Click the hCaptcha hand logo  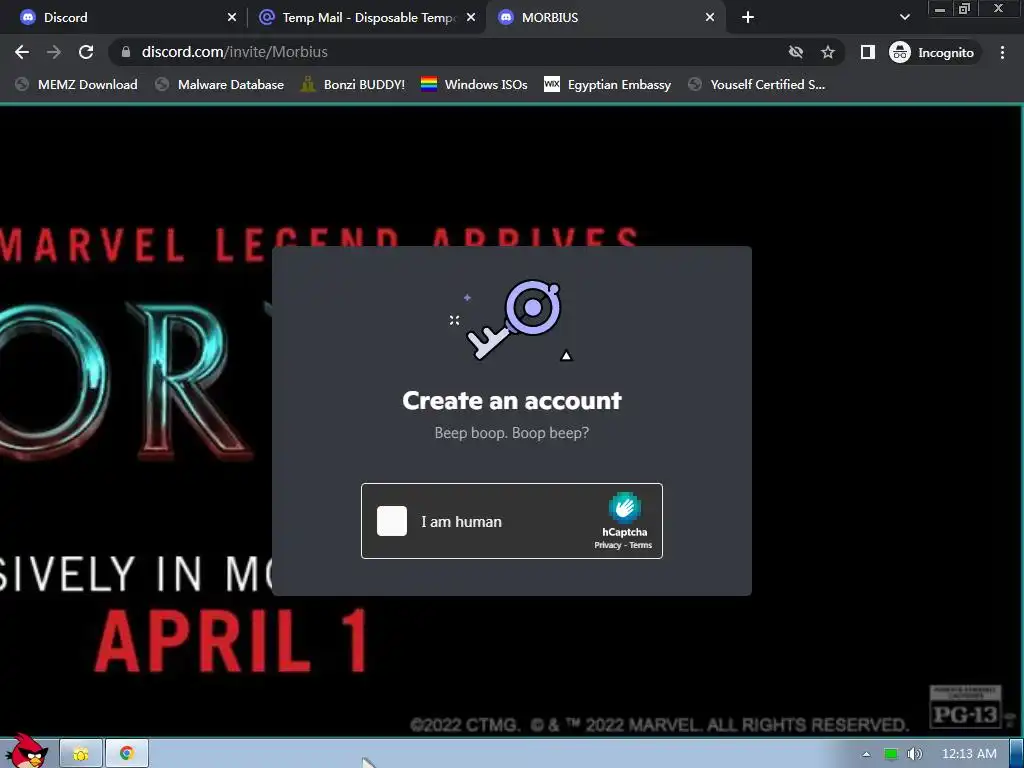tap(624, 507)
